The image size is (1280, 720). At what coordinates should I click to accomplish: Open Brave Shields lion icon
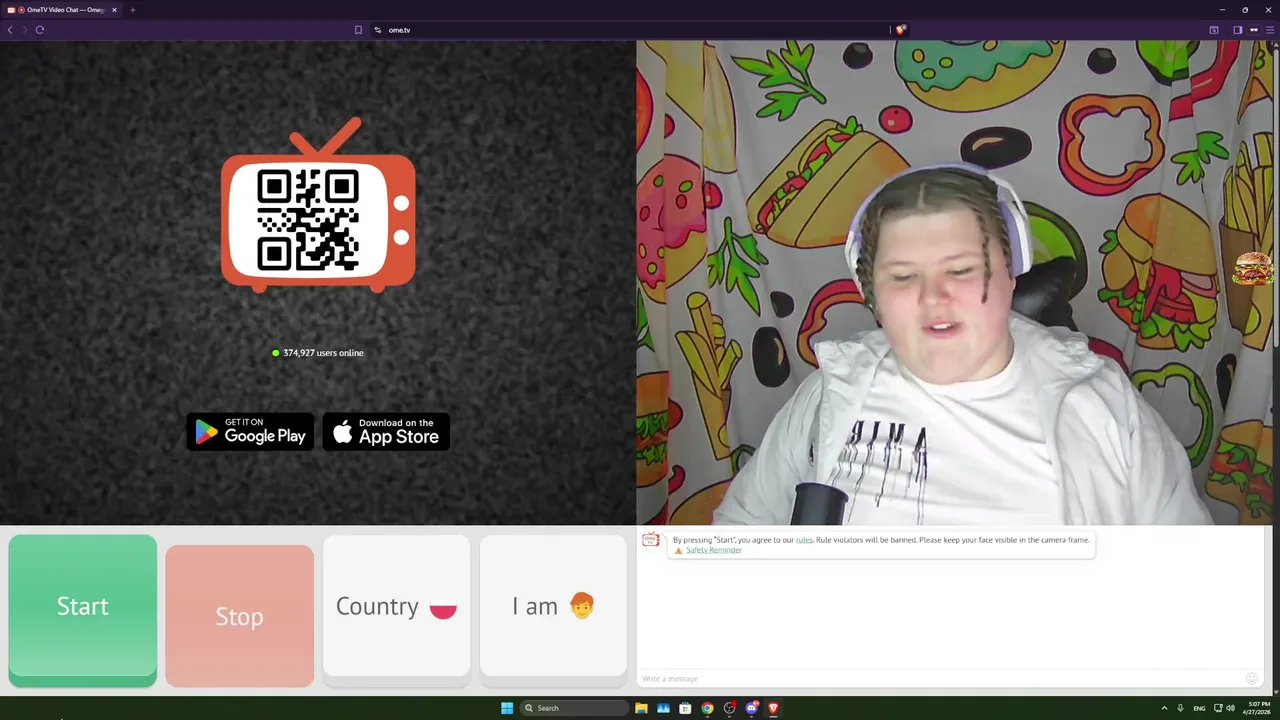coord(900,30)
